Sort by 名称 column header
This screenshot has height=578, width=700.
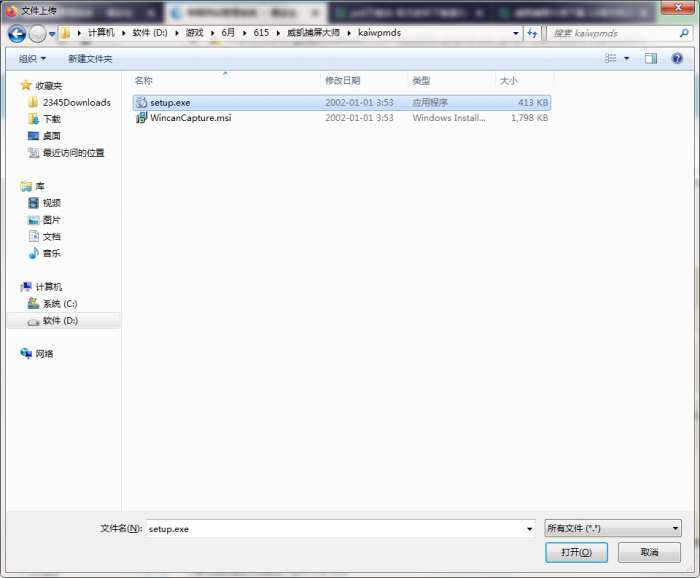pyautogui.click(x=143, y=80)
